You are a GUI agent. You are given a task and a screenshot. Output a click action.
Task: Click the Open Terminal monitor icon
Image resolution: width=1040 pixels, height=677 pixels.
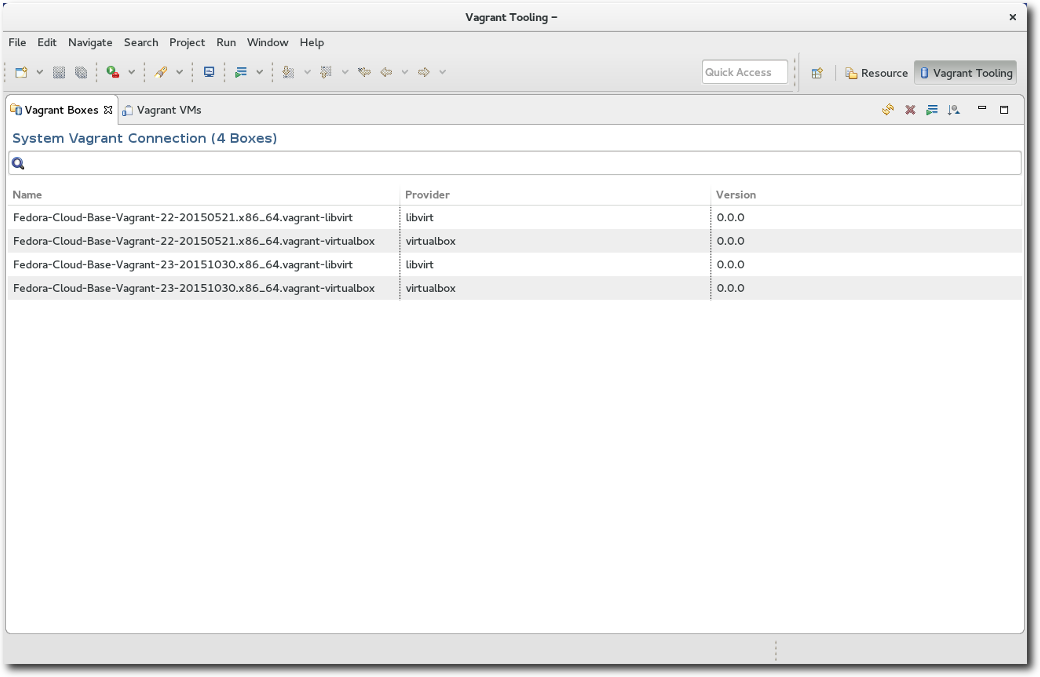209,72
